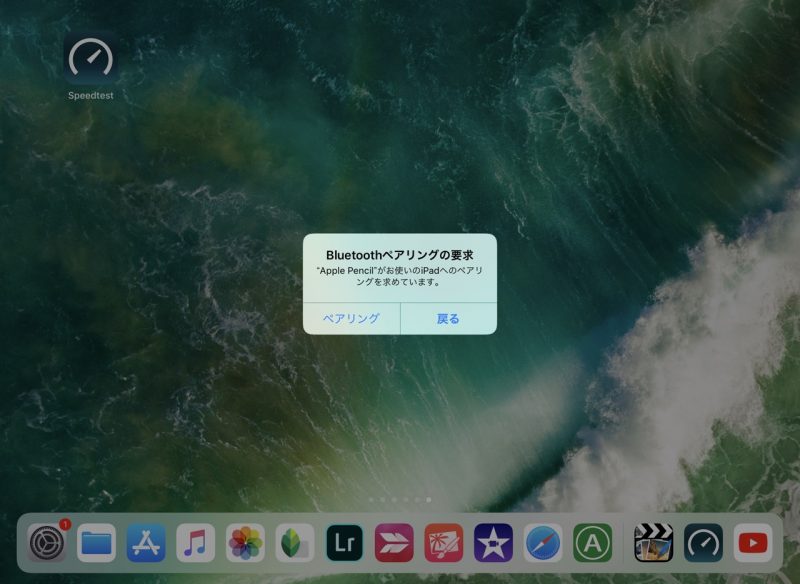Image resolution: width=800 pixels, height=584 pixels.
Task: Open Settings from the dock
Action: [x=47, y=543]
